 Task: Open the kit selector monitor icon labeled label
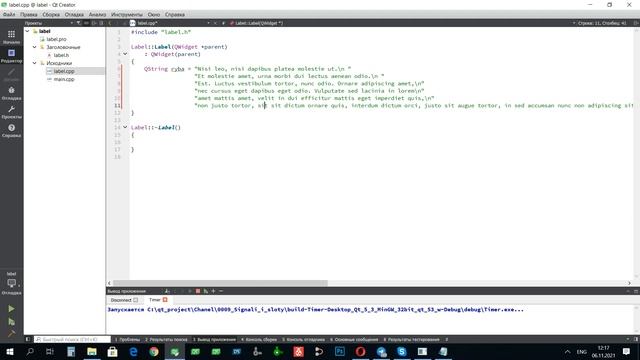point(11,283)
